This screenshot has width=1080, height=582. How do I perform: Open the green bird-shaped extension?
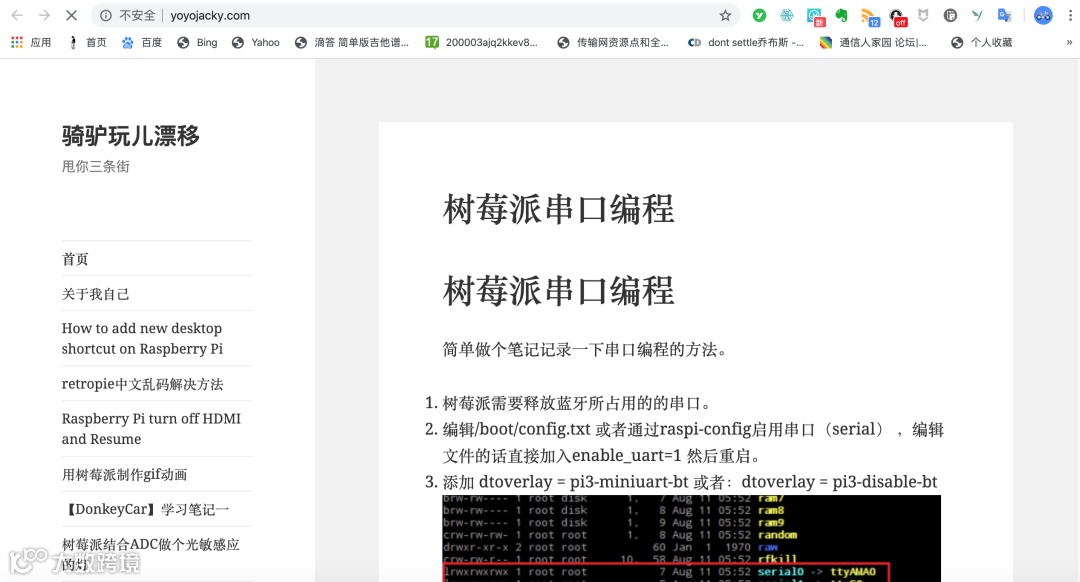977,15
